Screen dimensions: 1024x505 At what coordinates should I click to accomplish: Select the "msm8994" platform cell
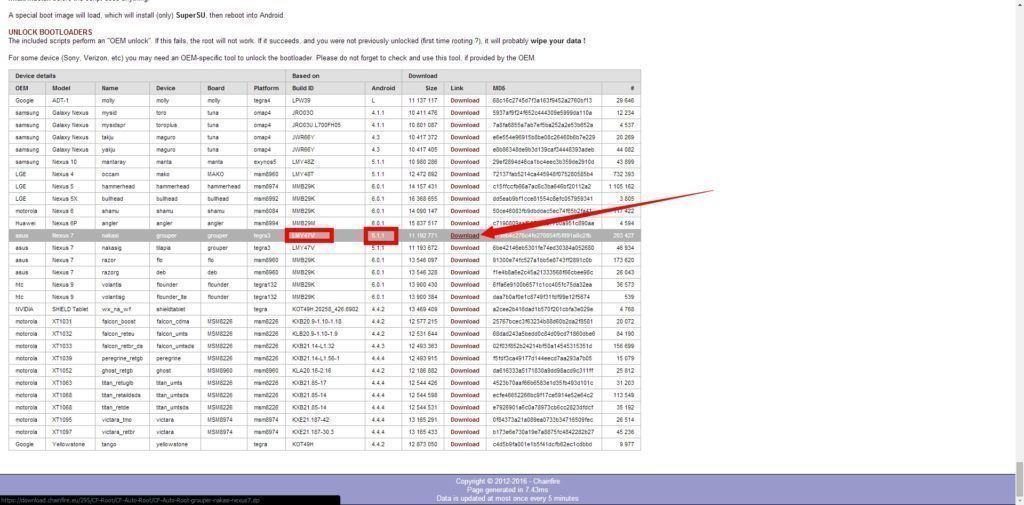[x=266, y=223]
